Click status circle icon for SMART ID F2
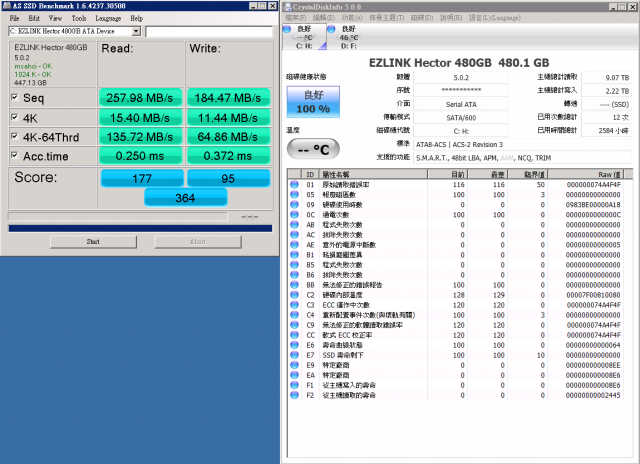The width and height of the screenshot is (640, 464). pos(294,395)
